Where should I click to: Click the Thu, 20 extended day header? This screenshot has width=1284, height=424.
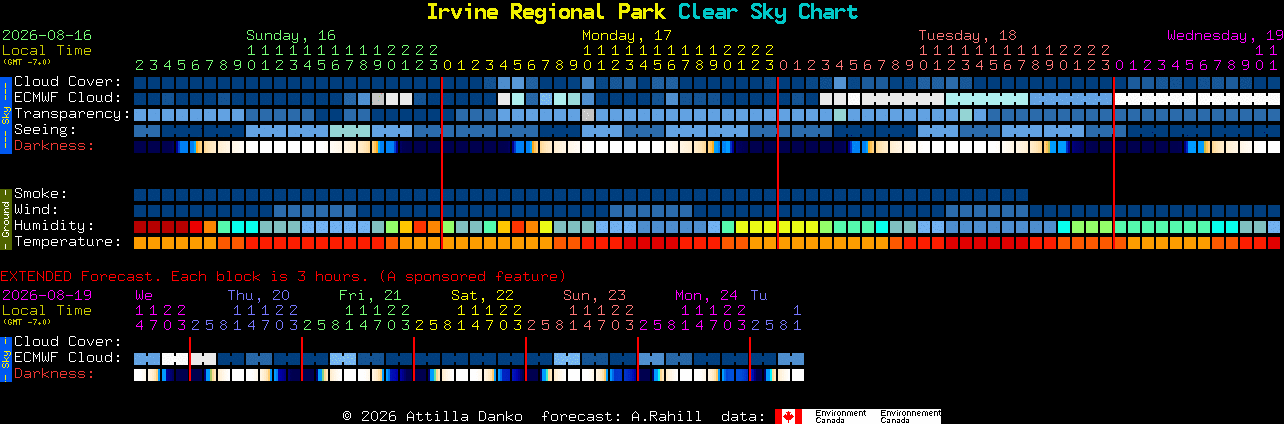pyautogui.click(x=258, y=295)
